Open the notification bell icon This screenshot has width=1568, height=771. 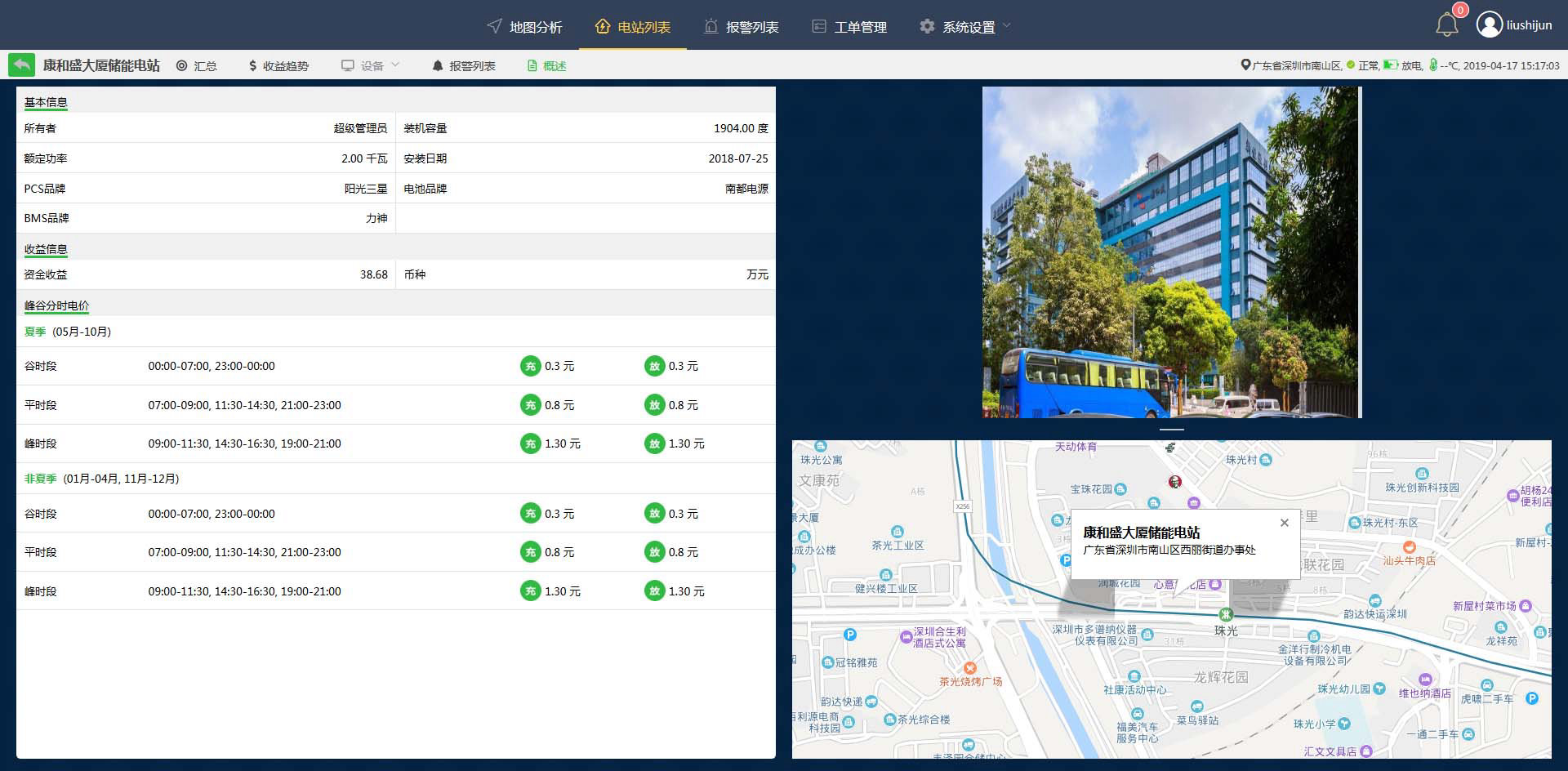1446,25
